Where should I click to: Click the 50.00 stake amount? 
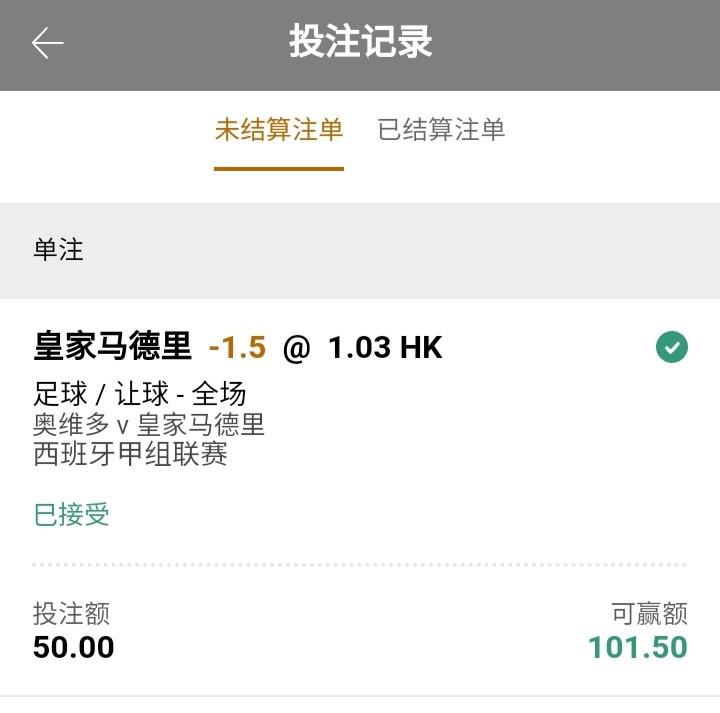(74, 647)
